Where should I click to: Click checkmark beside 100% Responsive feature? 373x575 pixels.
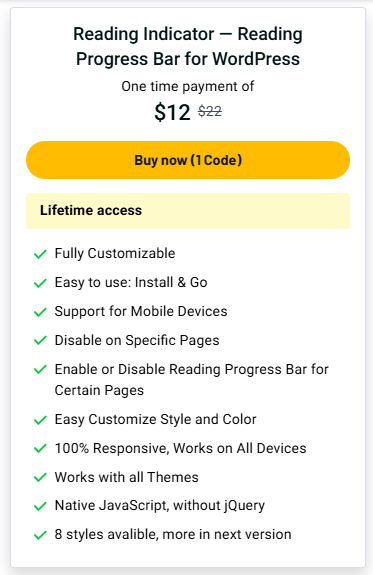40,448
